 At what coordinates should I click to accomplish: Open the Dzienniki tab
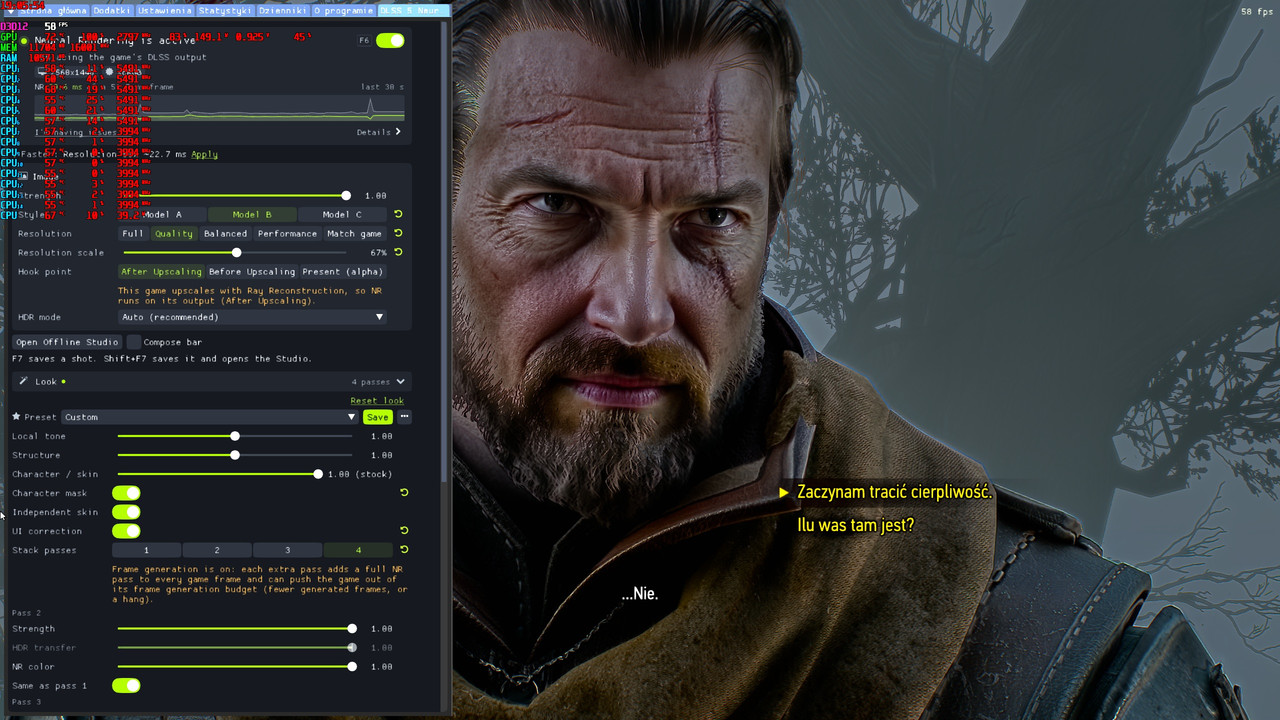pos(283,10)
